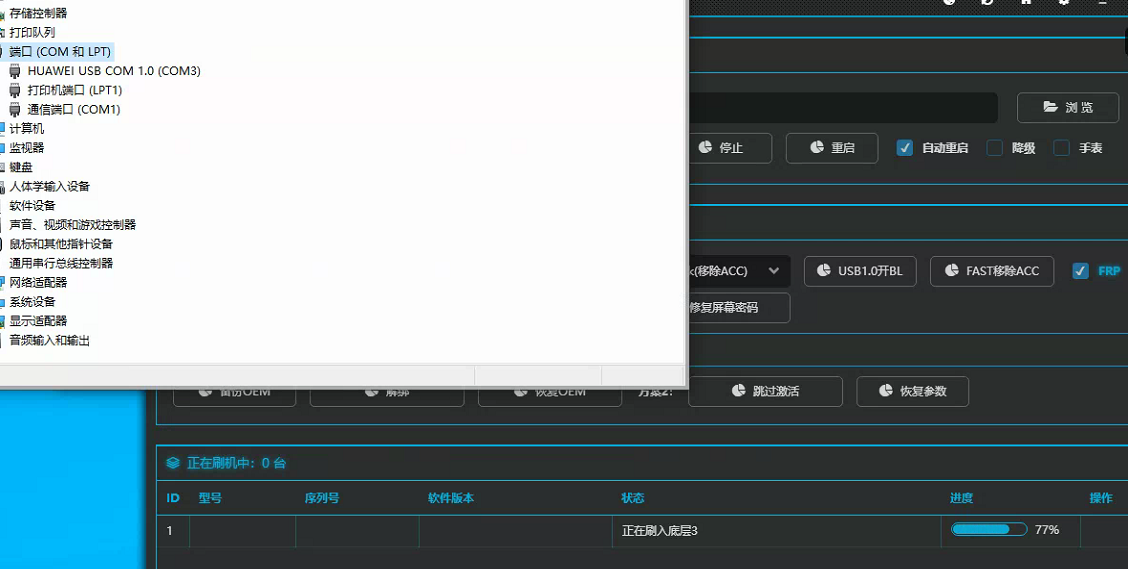Viewport: 1128px width, 569px height.
Task: Click the 正在刷机中: 0 台 label
Action: click(237, 463)
